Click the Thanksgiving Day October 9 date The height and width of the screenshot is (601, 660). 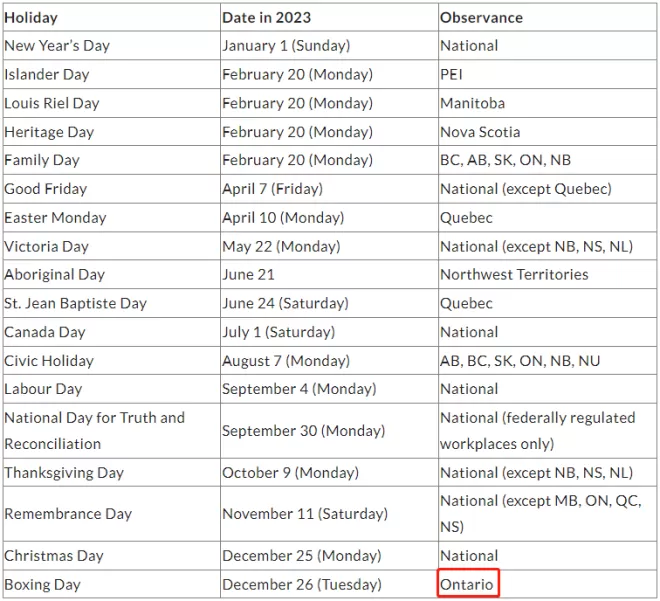point(290,473)
